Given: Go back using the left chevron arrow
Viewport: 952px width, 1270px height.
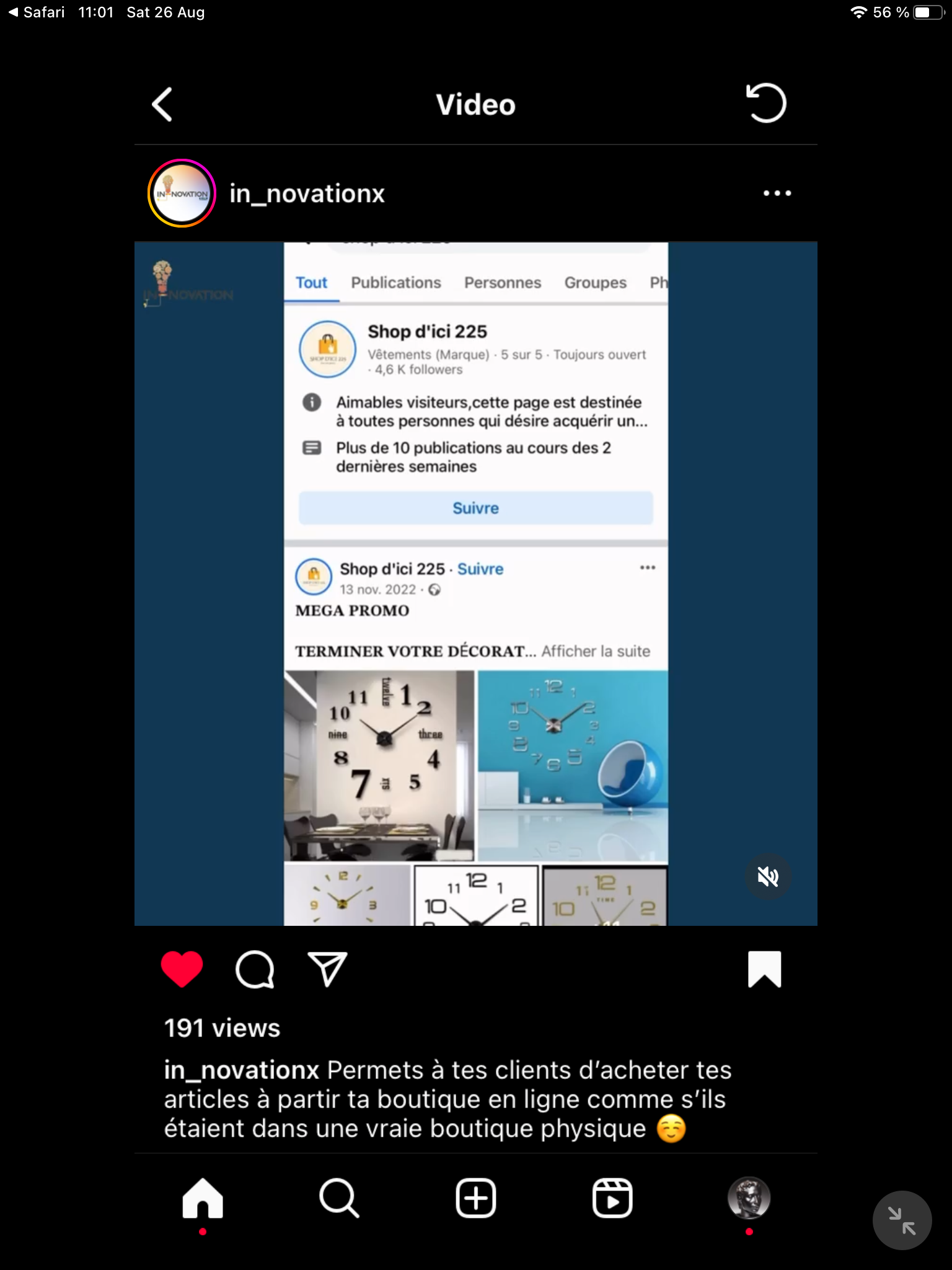Looking at the screenshot, I should [x=162, y=104].
